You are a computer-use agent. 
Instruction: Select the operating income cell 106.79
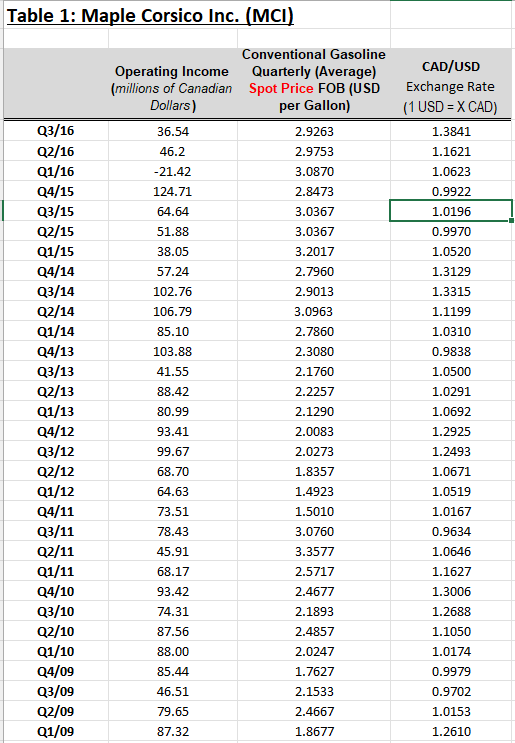[172, 311]
